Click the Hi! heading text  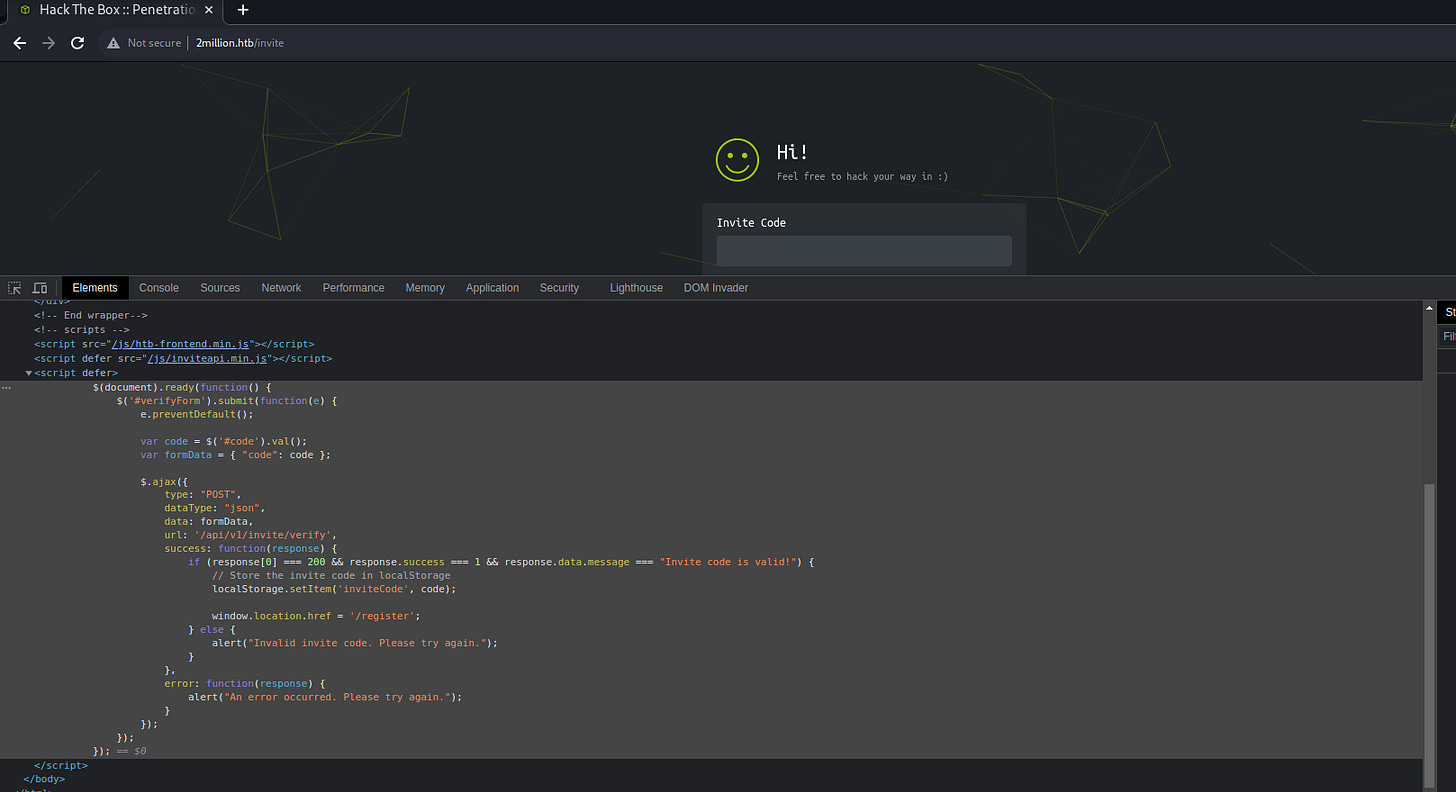[792, 152]
